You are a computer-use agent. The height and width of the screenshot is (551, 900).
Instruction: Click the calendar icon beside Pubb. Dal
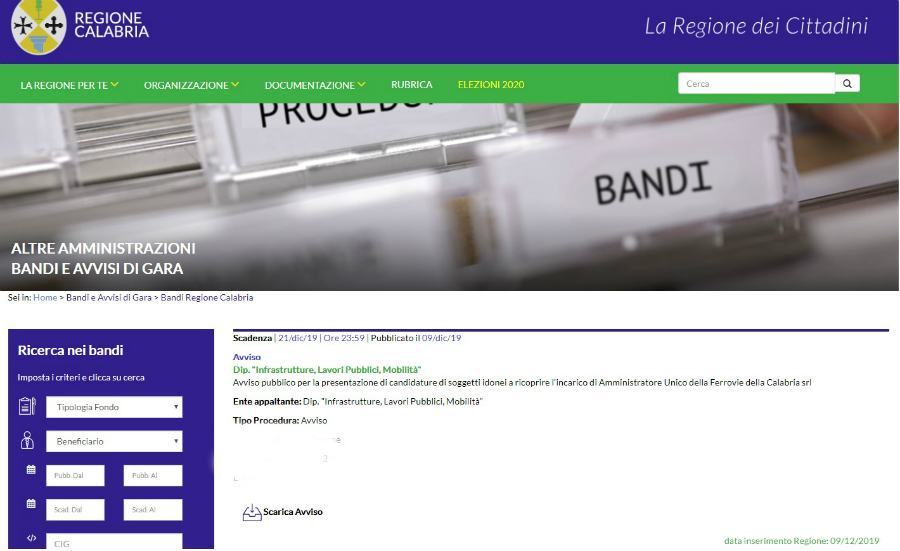tap(31, 469)
